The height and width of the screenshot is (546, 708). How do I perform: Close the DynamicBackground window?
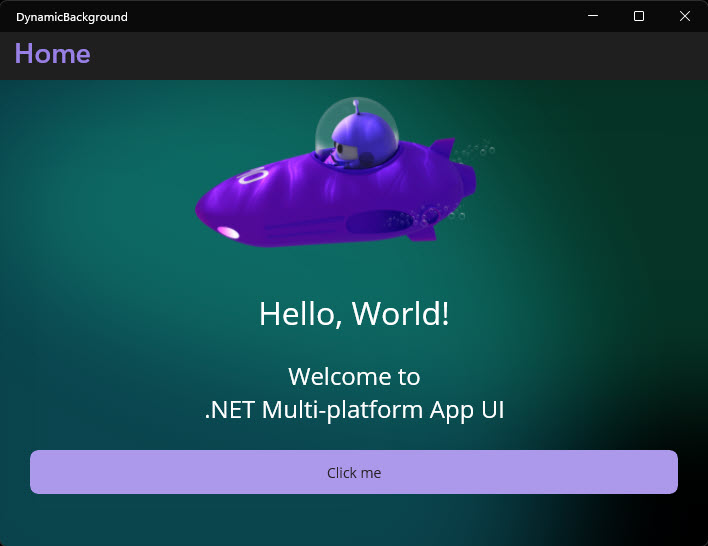(x=685, y=16)
